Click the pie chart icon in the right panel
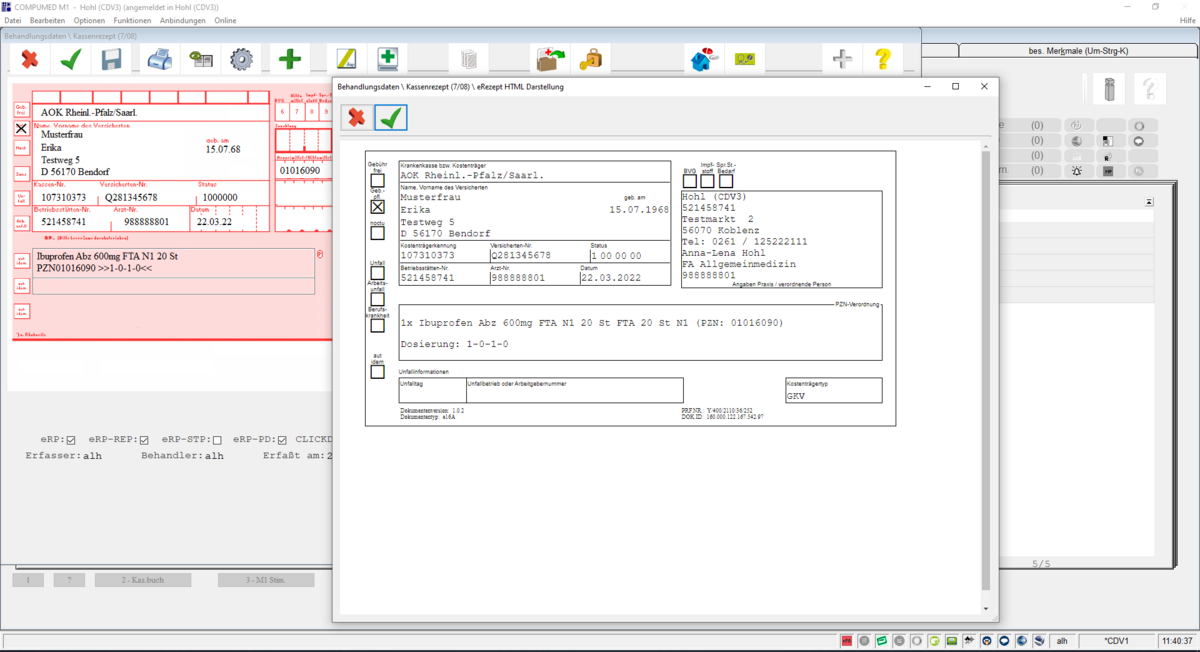 pos(1077,141)
